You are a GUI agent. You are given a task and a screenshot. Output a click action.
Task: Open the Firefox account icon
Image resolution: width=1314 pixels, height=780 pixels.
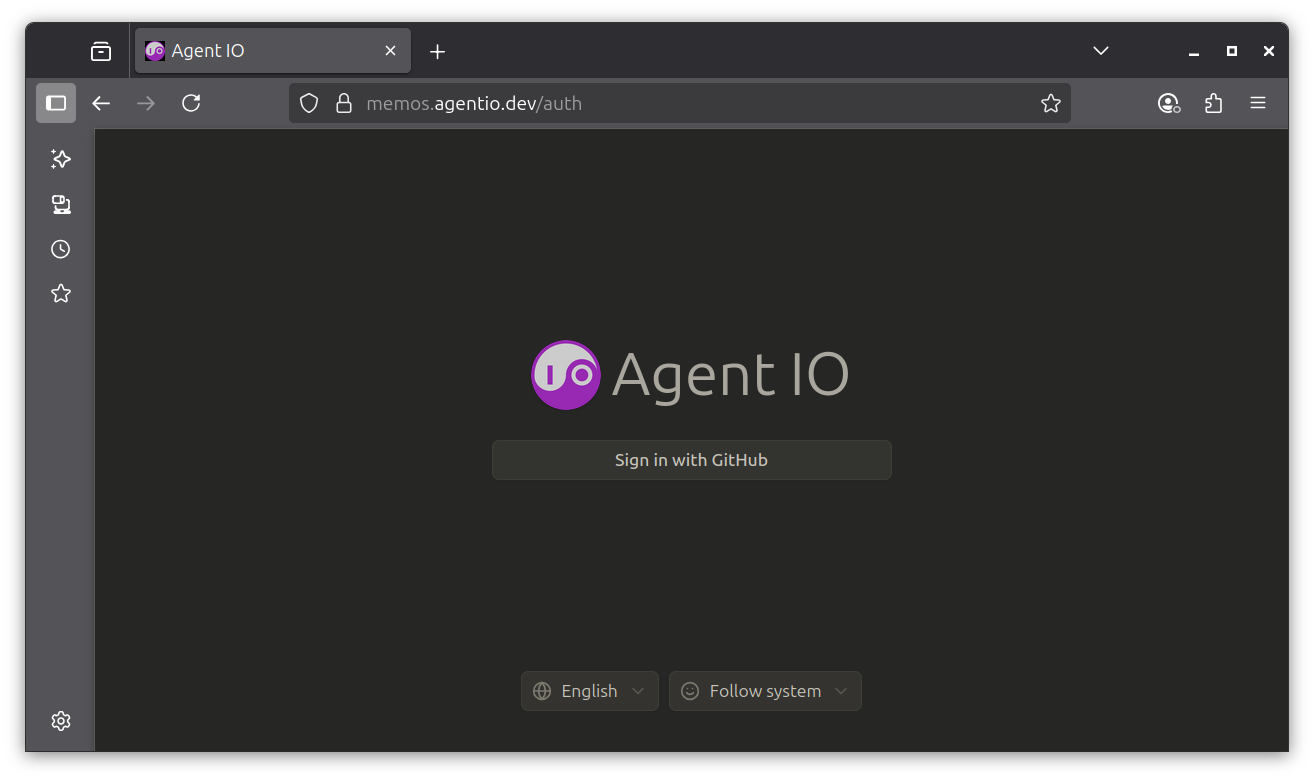coord(1169,103)
